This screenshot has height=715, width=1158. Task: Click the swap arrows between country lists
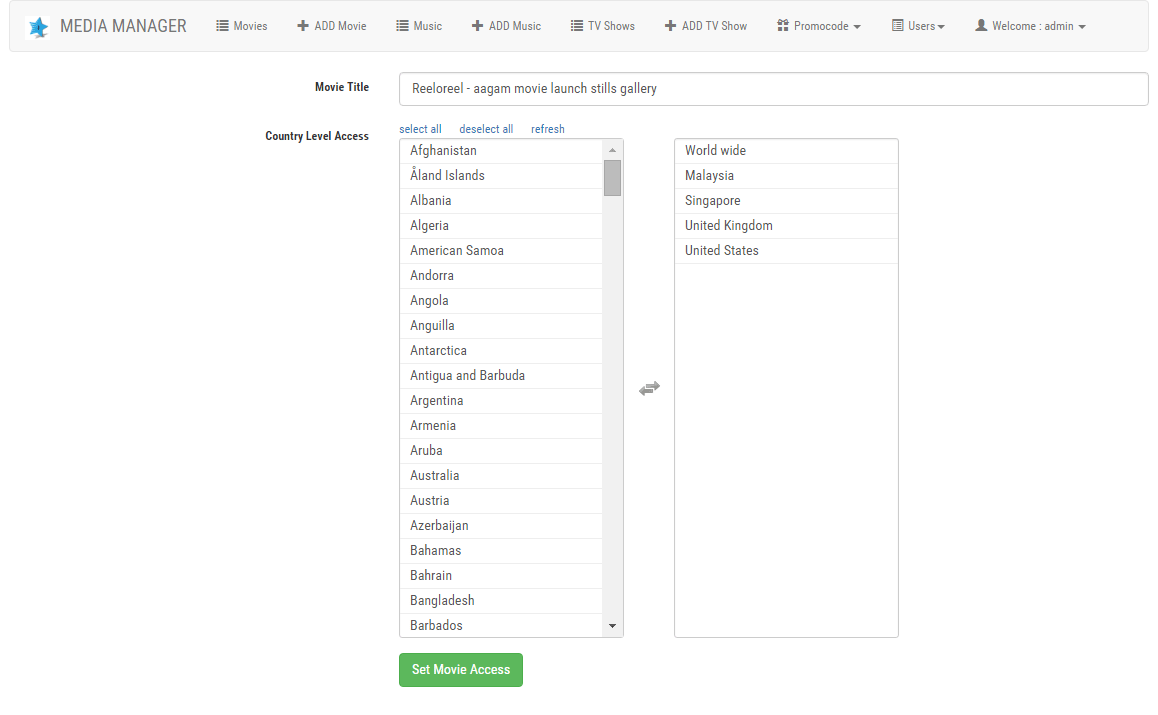click(x=649, y=388)
